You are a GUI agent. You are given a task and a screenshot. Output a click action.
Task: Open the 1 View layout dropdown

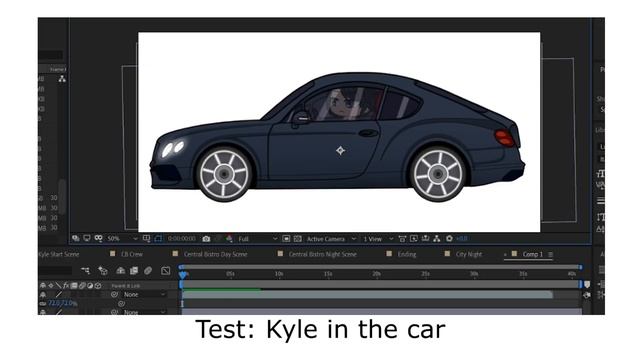pyautogui.click(x=378, y=239)
